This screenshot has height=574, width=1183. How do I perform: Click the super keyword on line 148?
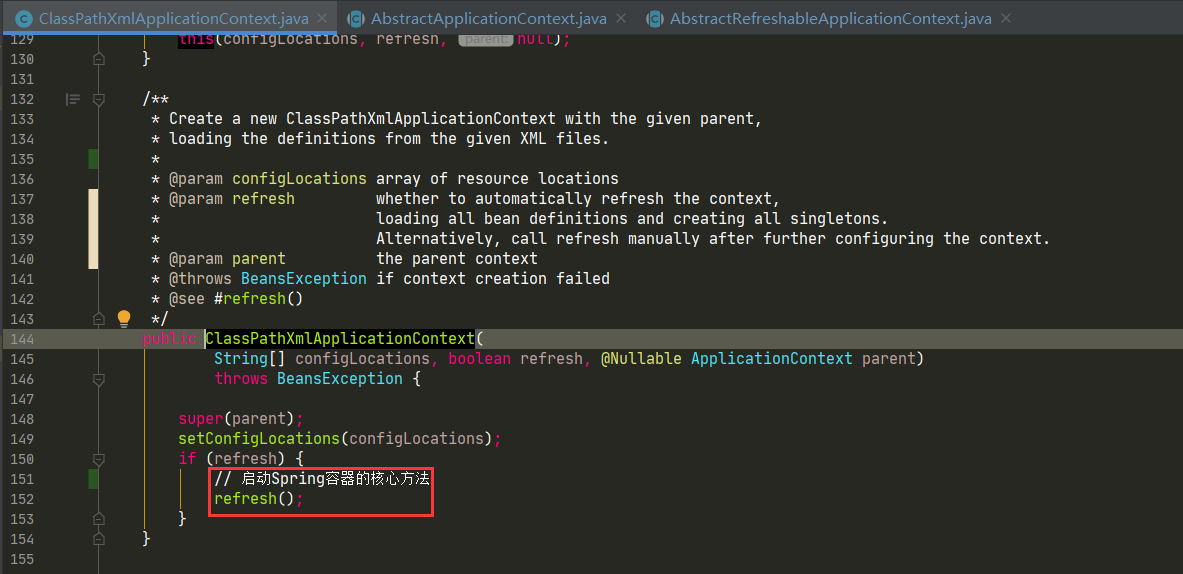tap(201, 419)
